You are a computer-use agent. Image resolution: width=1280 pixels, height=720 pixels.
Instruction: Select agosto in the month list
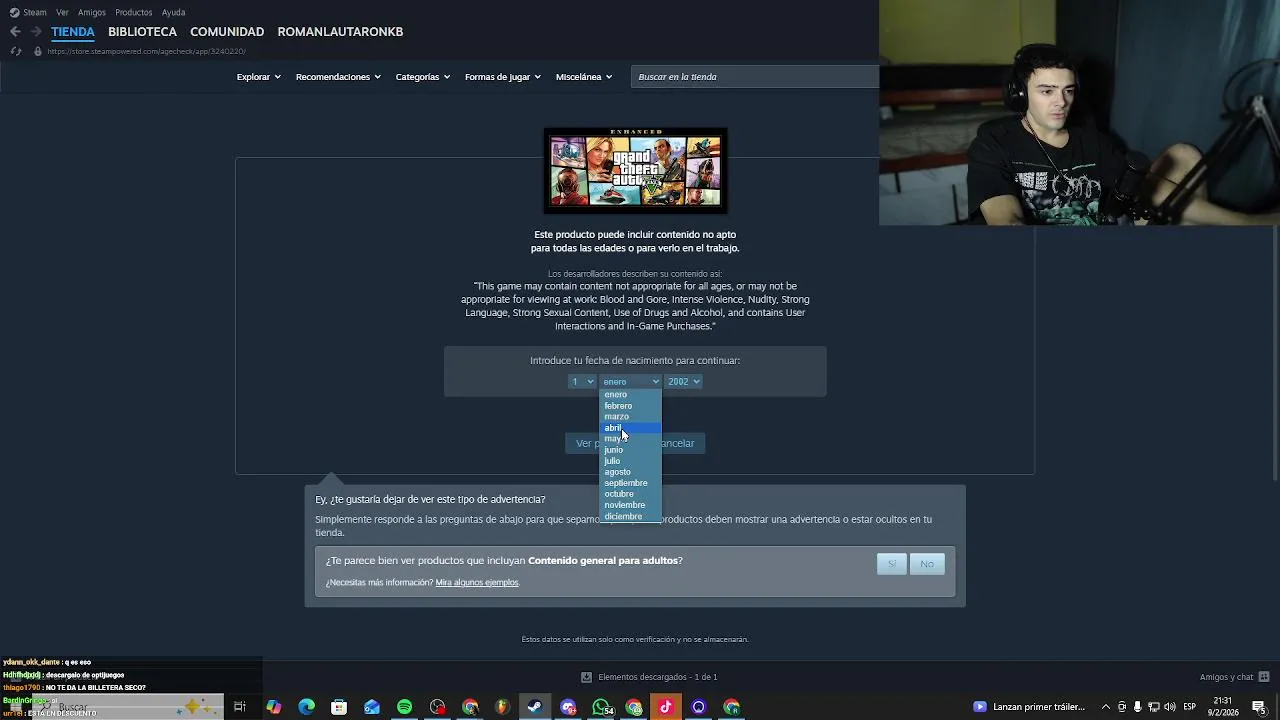coord(630,472)
